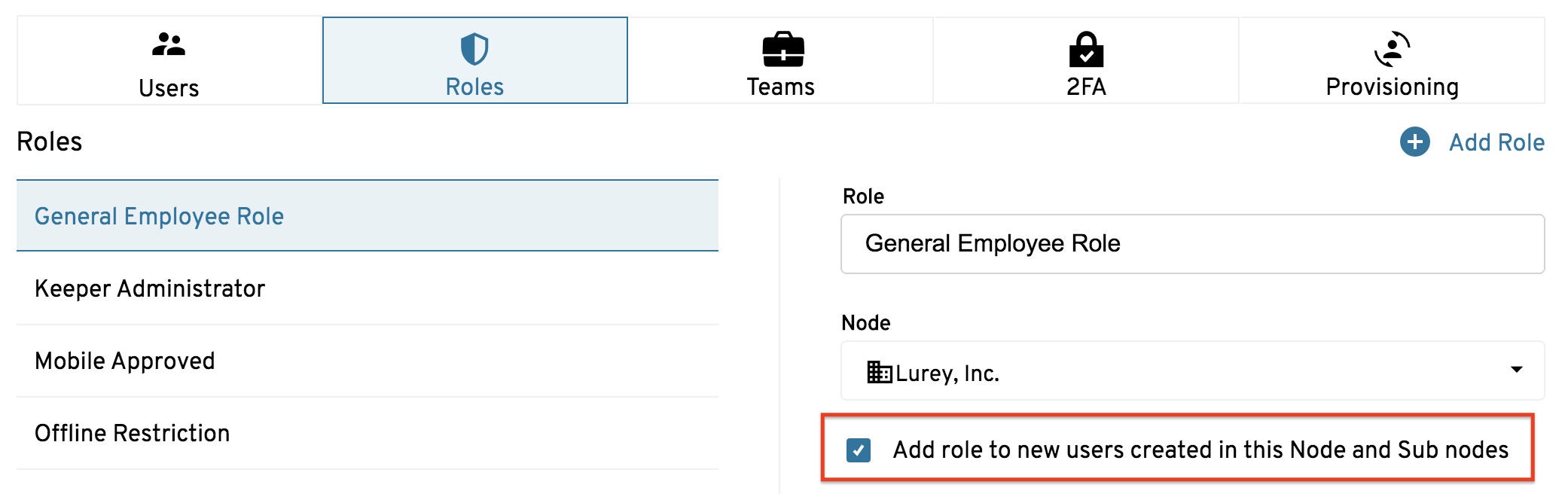The height and width of the screenshot is (494, 1568).
Task: Expand the Lurey, Inc. node selector
Action: pyautogui.click(x=1192, y=370)
